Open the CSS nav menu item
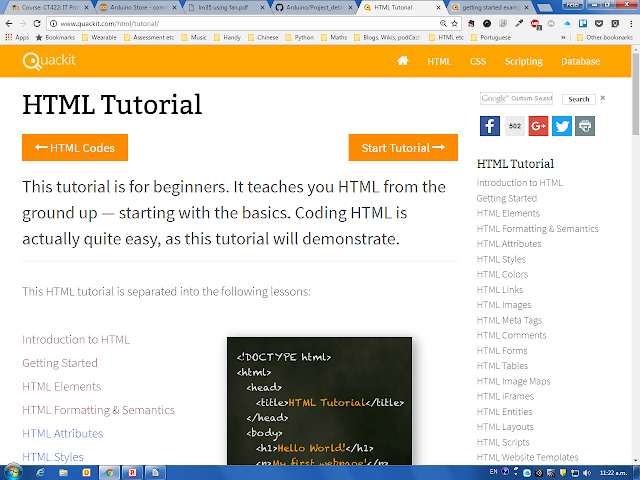The image size is (640, 480). (x=478, y=61)
